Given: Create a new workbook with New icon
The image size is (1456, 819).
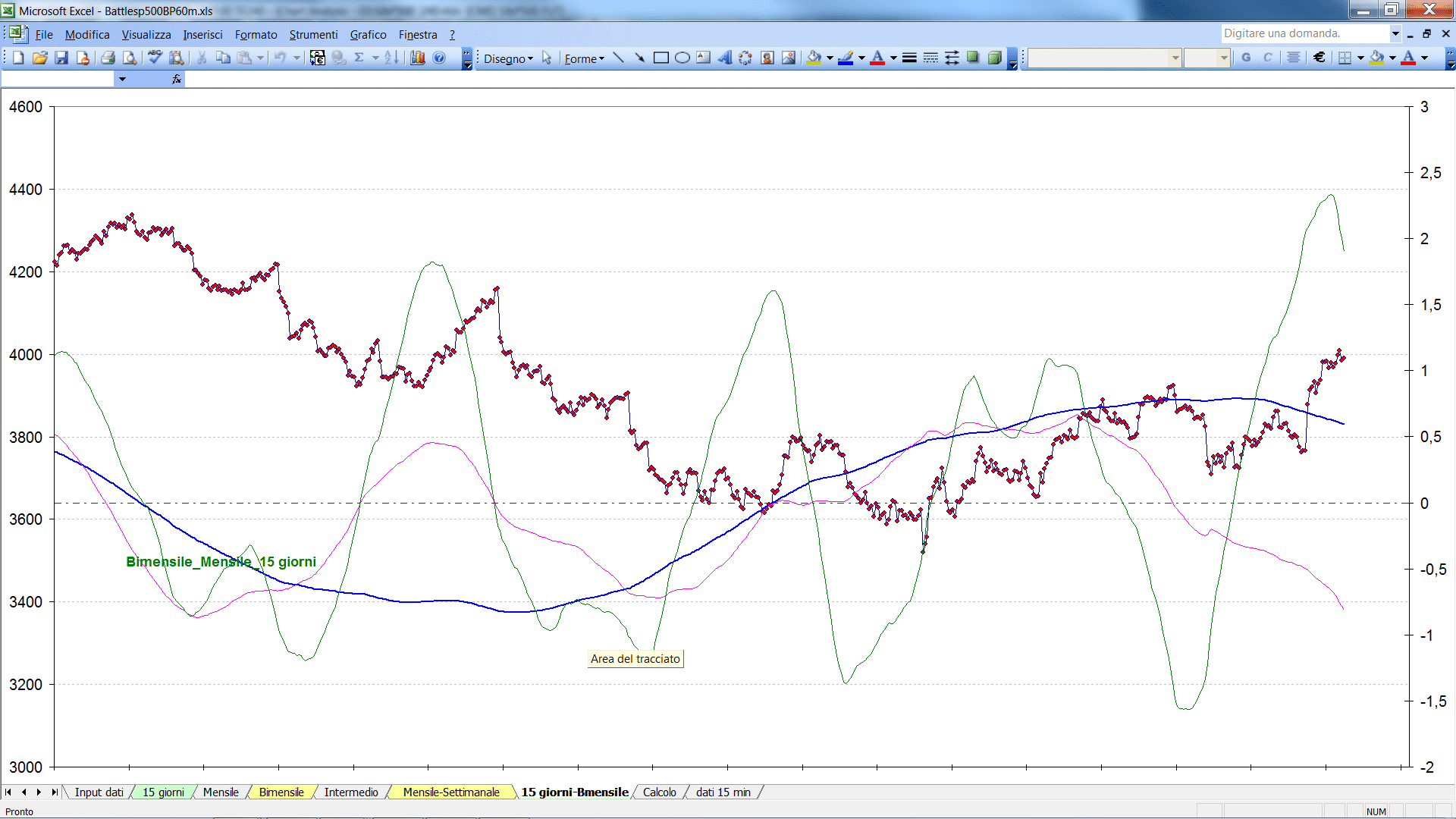Looking at the screenshot, I should point(19,58).
